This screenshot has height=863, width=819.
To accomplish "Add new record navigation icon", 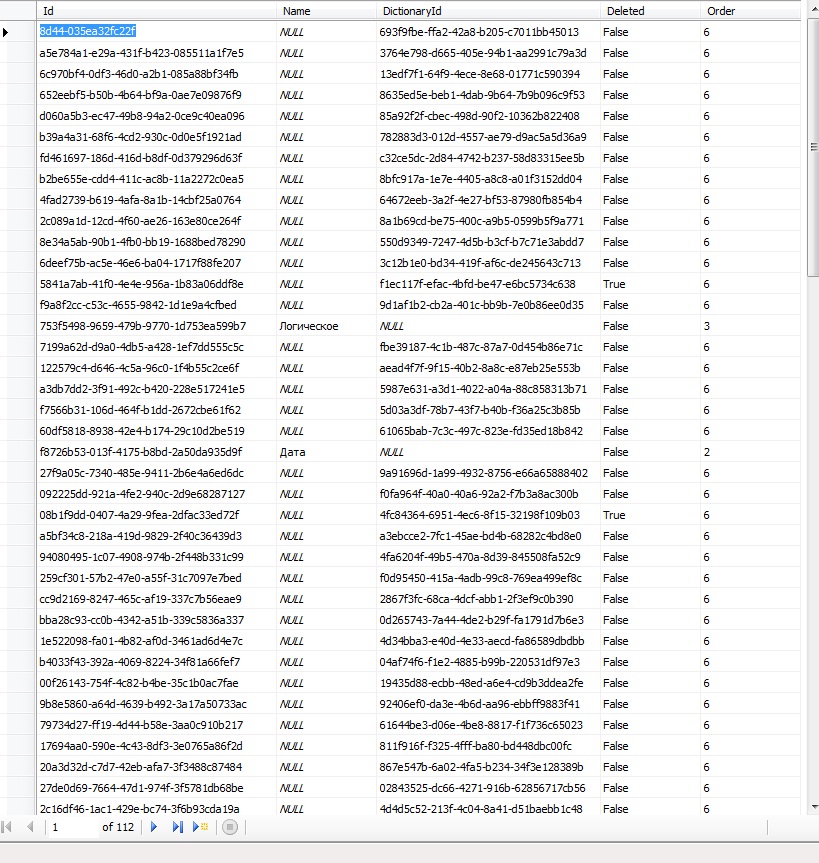I will [x=200, y=827].
